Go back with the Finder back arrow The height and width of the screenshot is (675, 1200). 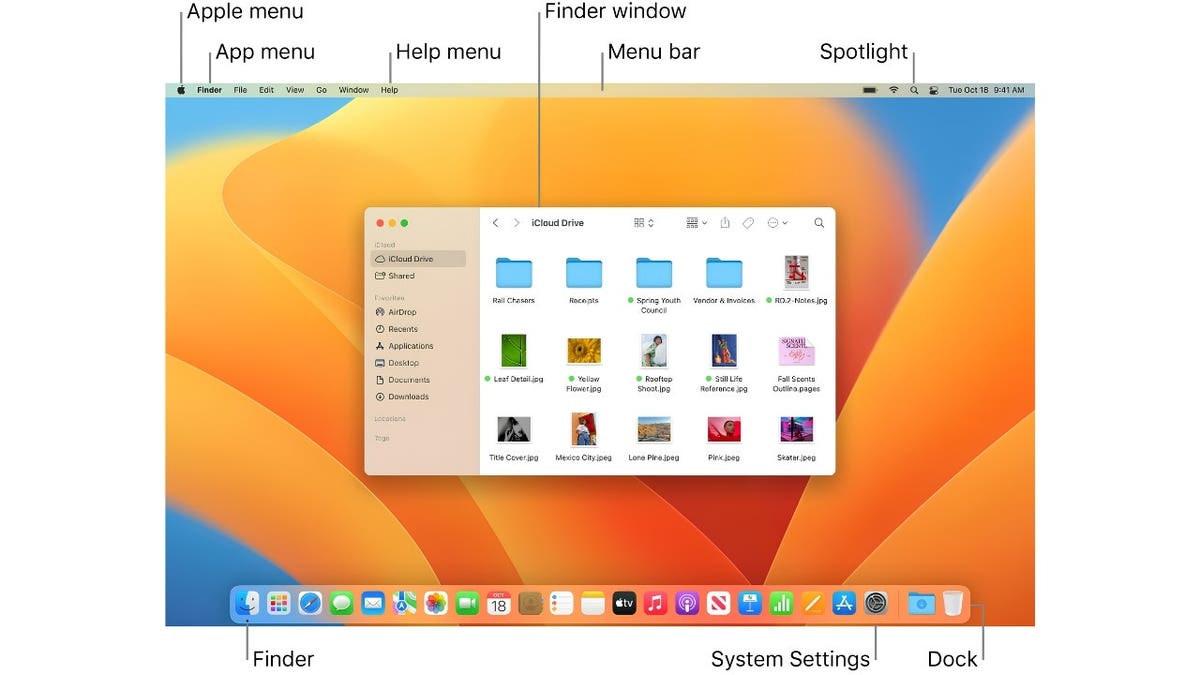click(x=495, y=223)
